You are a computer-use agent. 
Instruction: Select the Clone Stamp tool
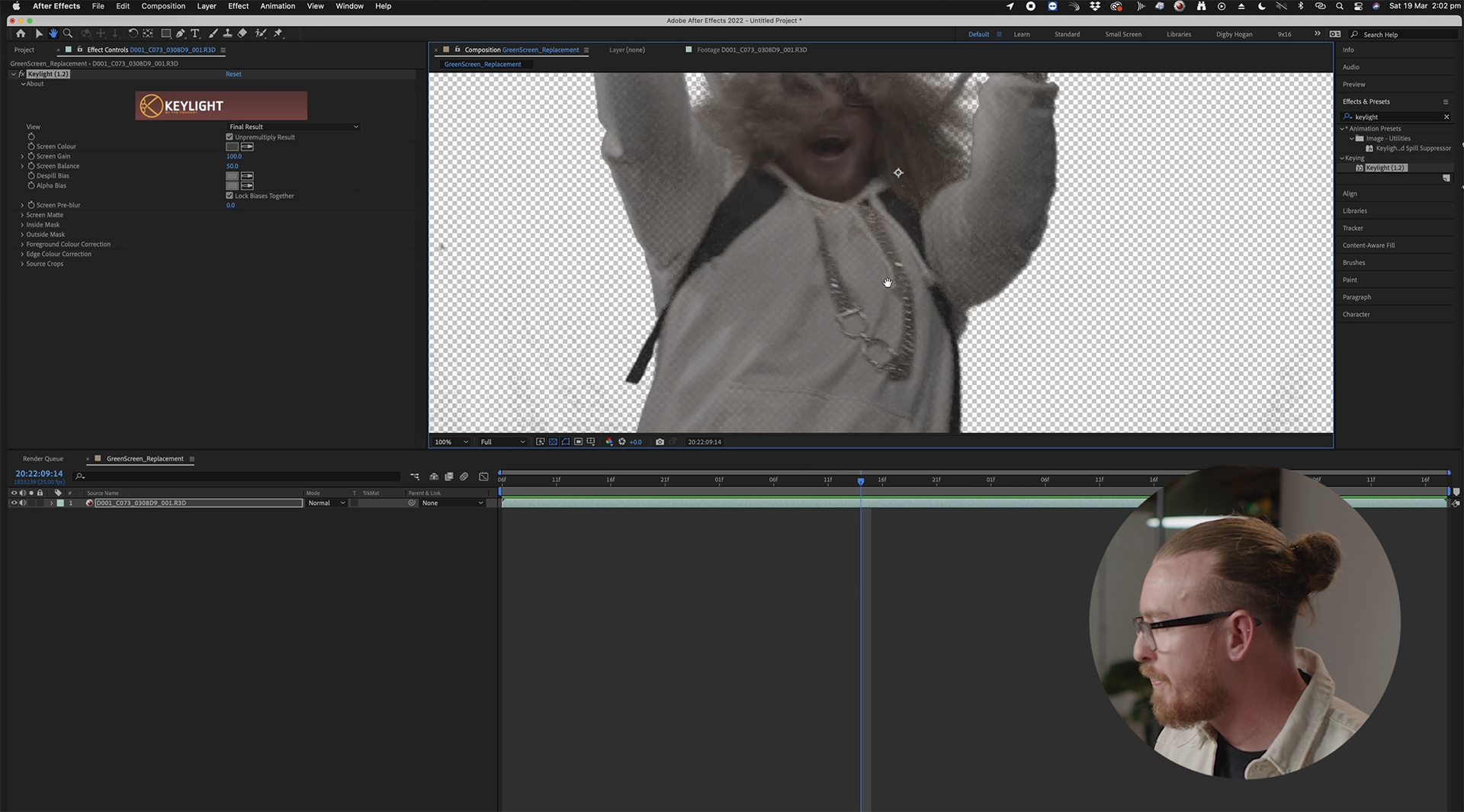(227, 34)
